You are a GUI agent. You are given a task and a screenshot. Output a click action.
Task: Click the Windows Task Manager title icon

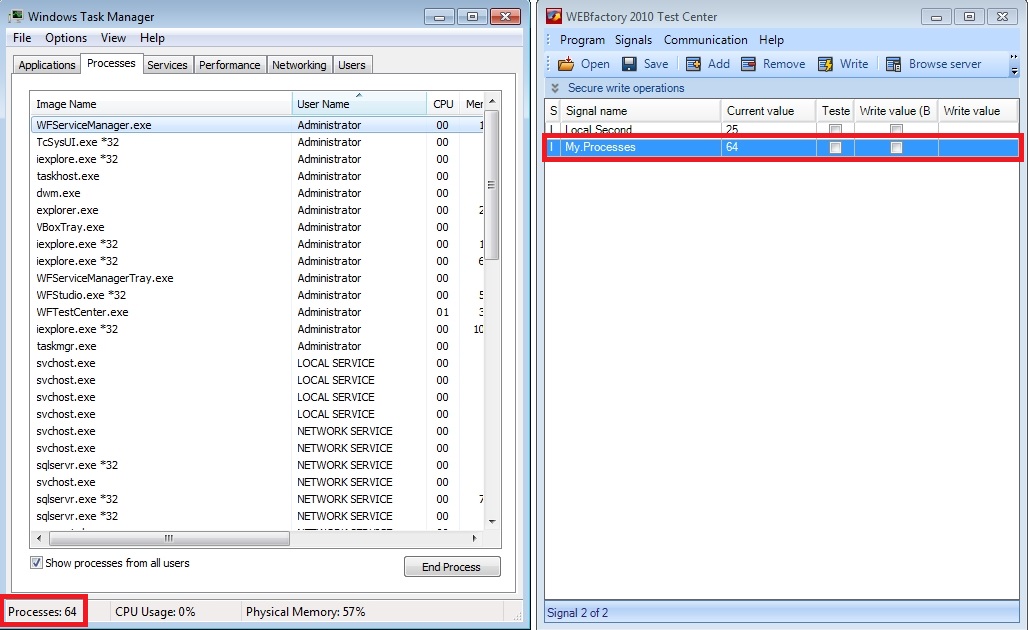pos(16,17)
